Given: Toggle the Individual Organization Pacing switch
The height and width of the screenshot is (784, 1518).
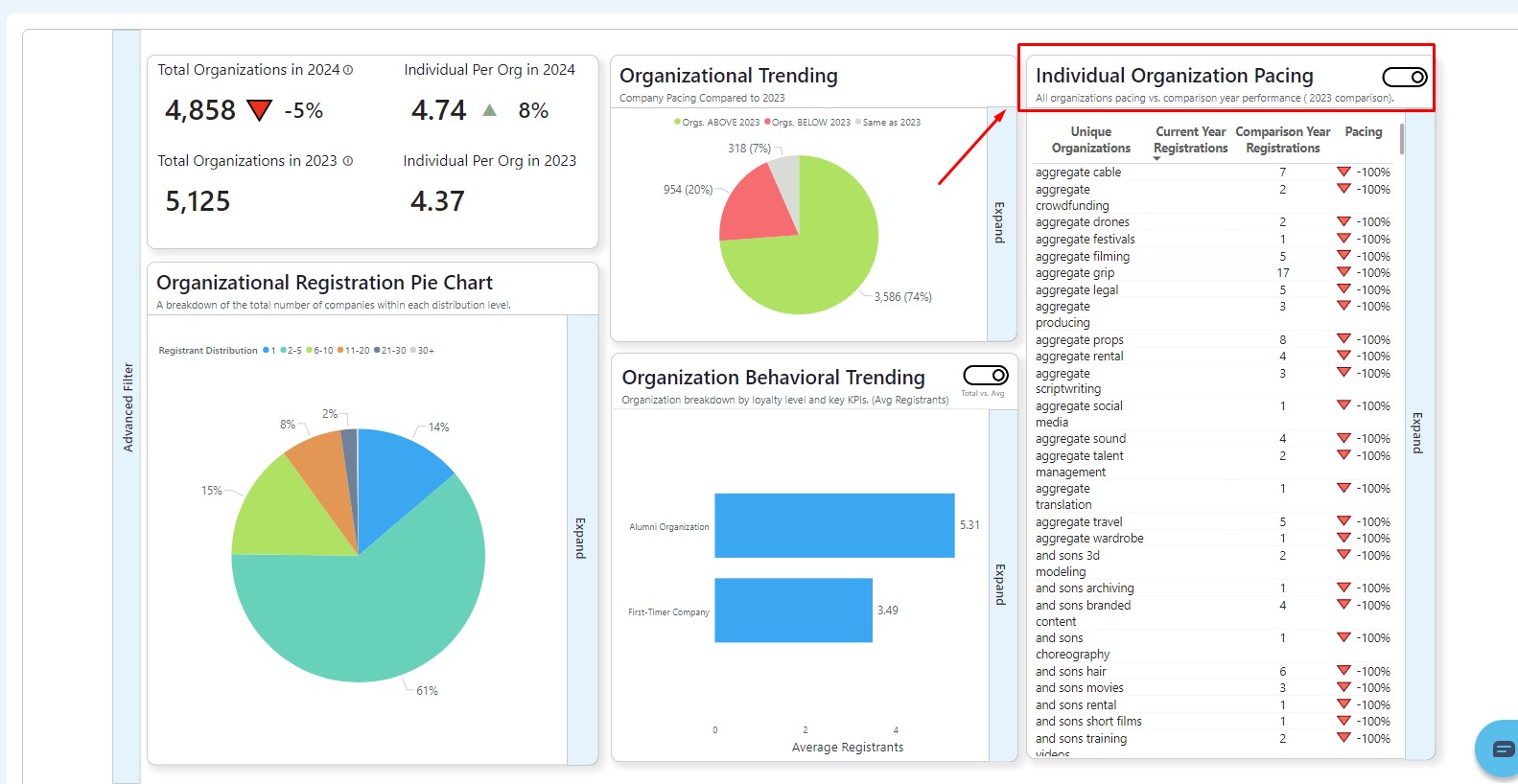Looking at the screenshot, I should click(1405, 77).
